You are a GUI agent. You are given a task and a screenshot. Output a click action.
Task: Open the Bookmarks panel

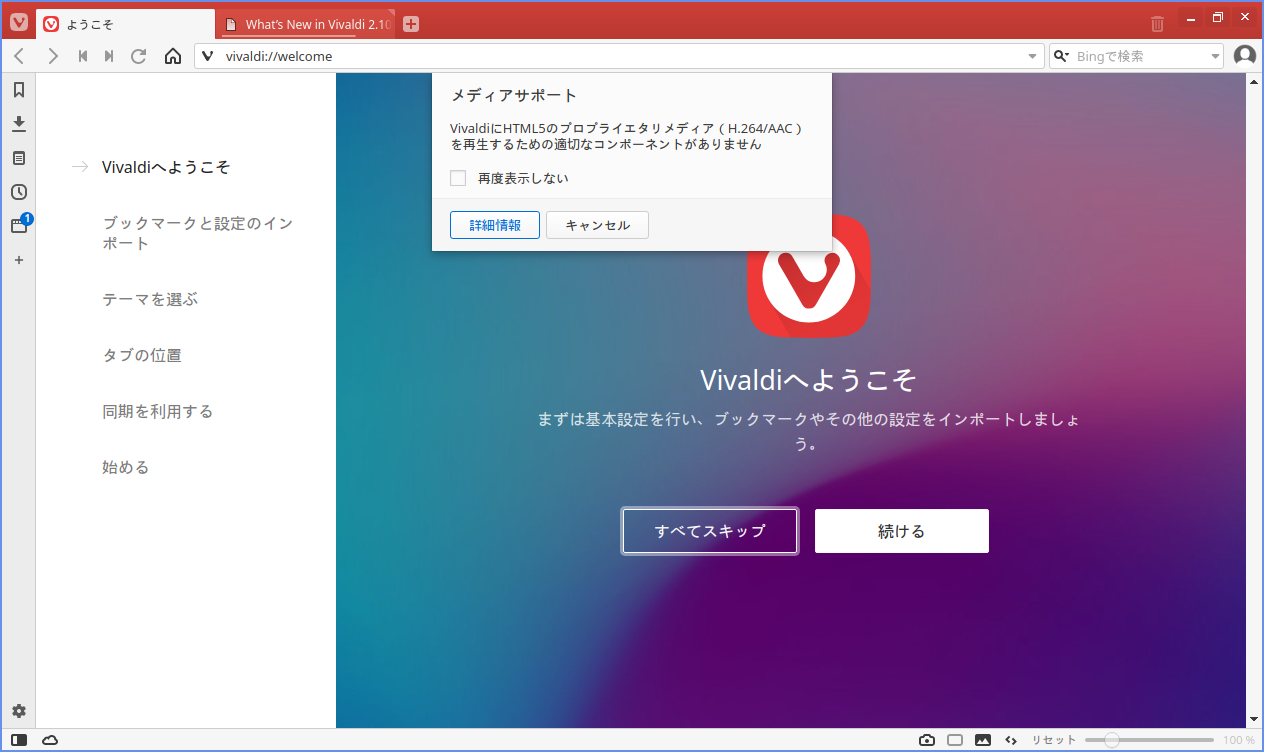point(18,90)
